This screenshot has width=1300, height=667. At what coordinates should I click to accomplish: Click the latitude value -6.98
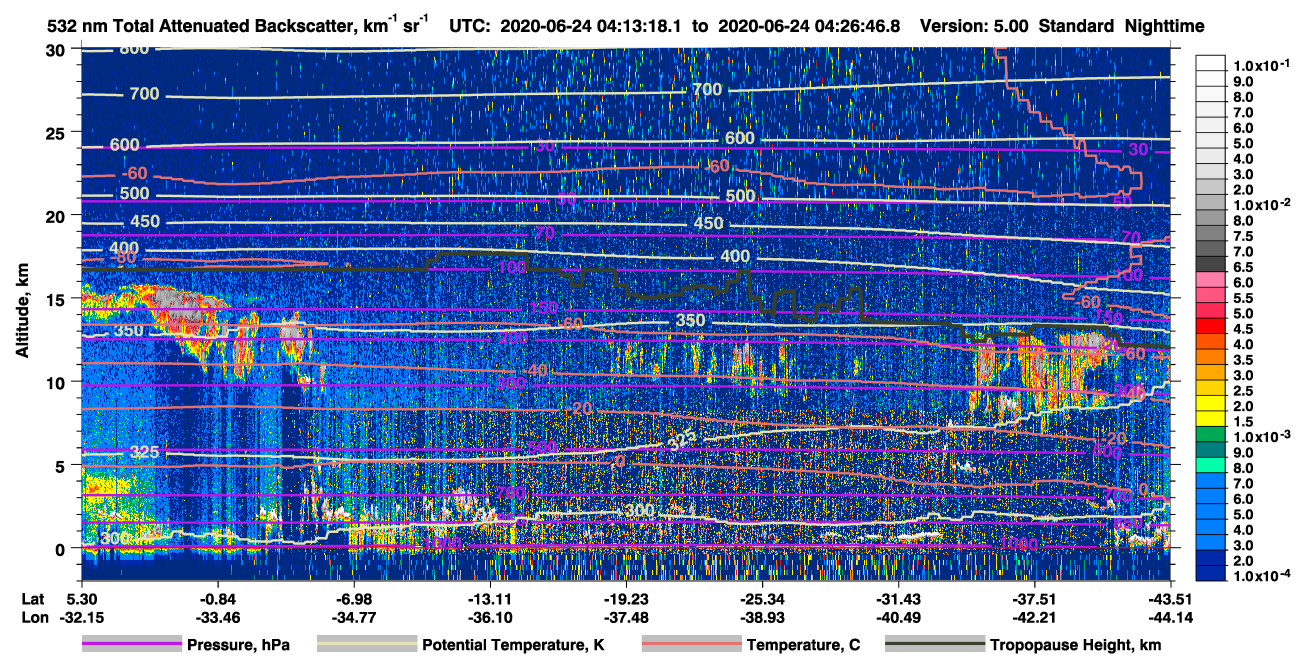(x=354, y=598)
